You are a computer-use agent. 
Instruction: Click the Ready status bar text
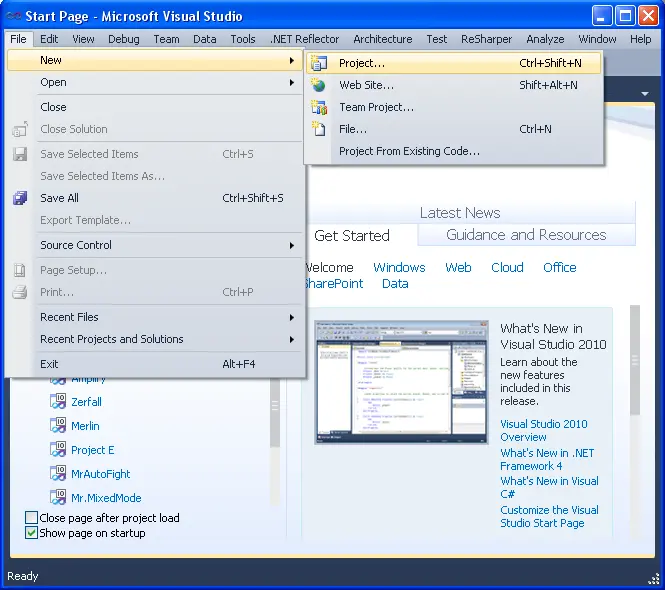point(22,576)
